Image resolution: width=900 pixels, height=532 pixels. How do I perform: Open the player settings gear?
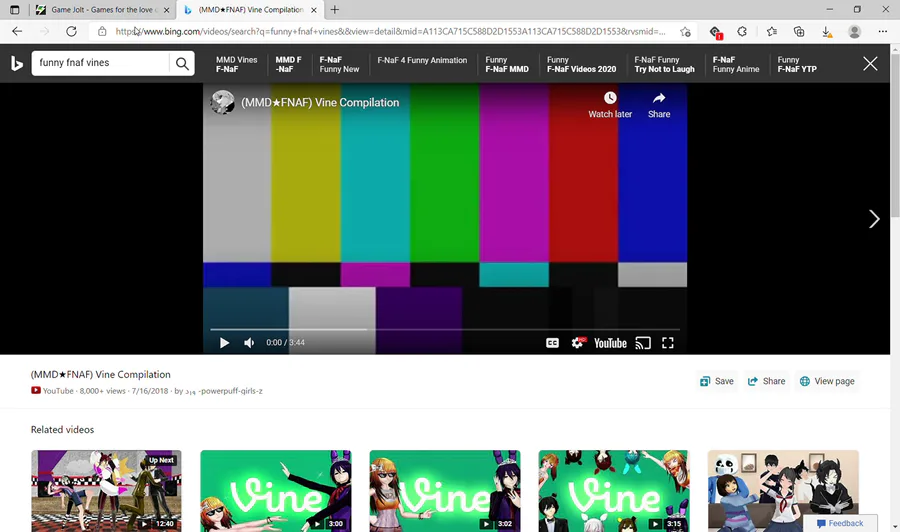(577, 343)
